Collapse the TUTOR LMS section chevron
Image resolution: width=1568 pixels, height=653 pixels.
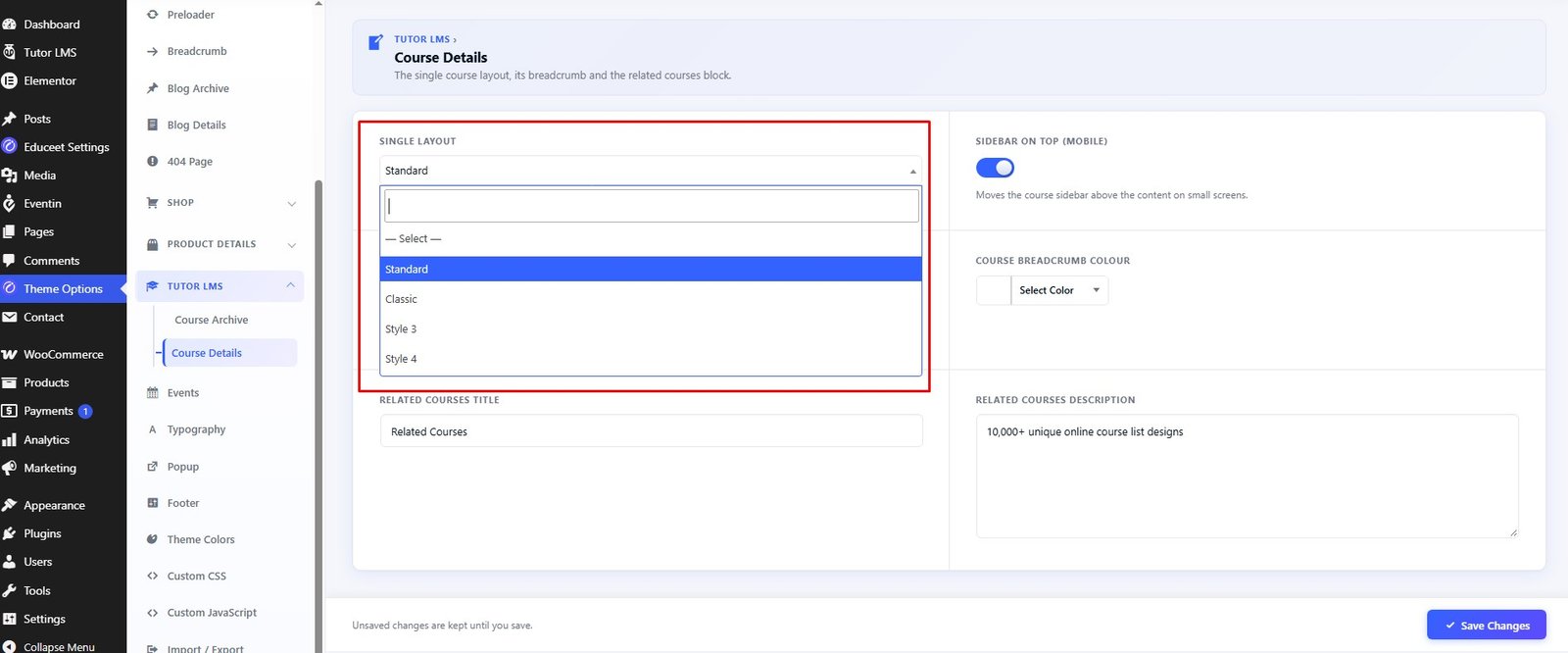pyautogui.click(x=291, y=286)
